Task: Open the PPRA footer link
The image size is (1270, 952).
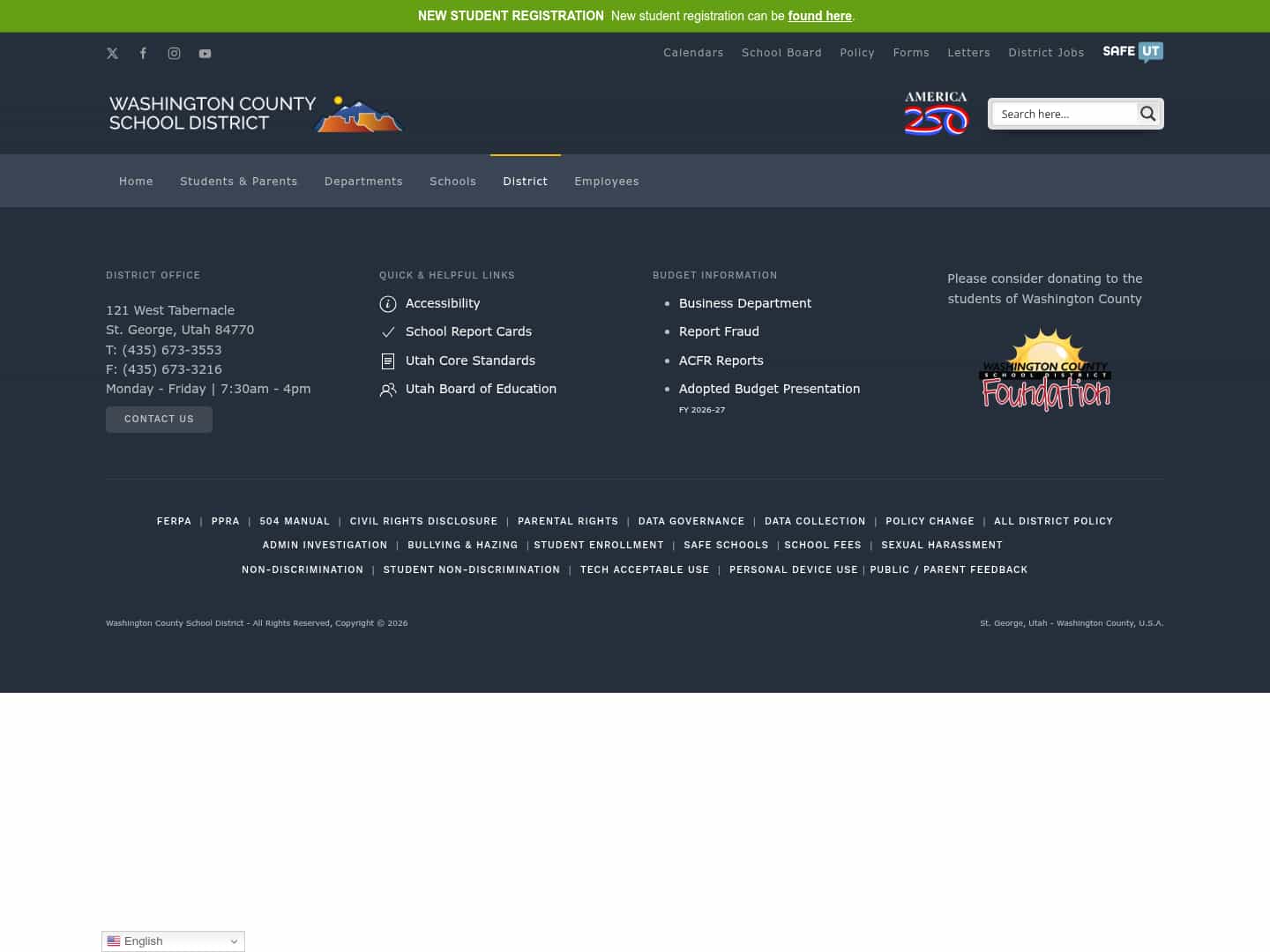Action: tap(226, 522)
